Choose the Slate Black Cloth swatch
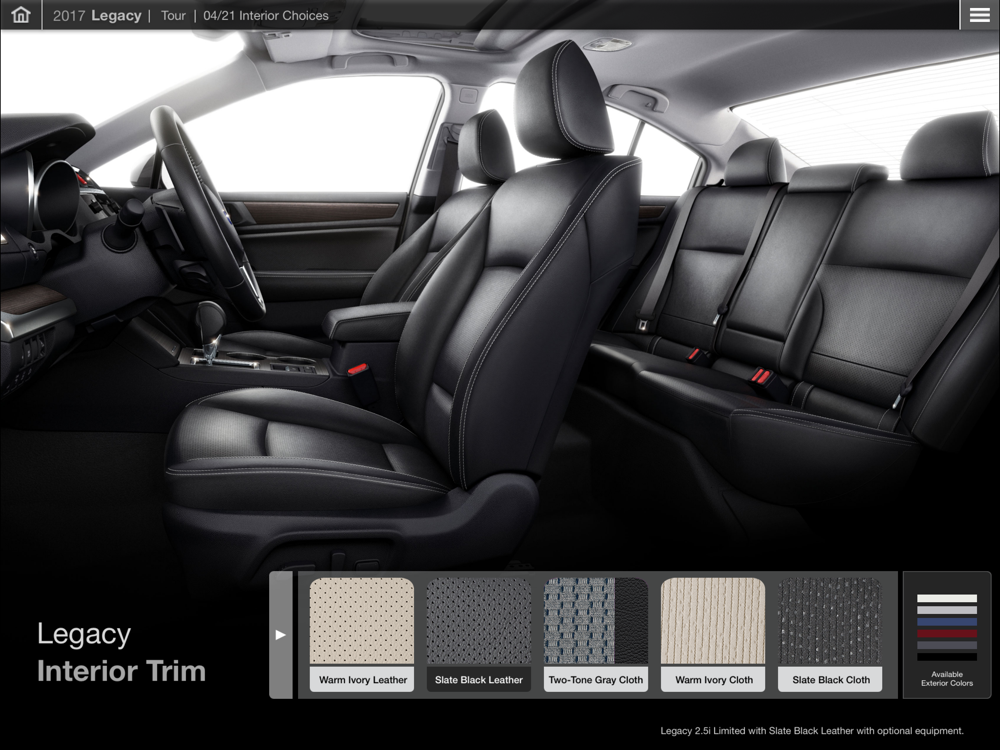This screenshot has width=1000, height=750. [x=830, y=621]
